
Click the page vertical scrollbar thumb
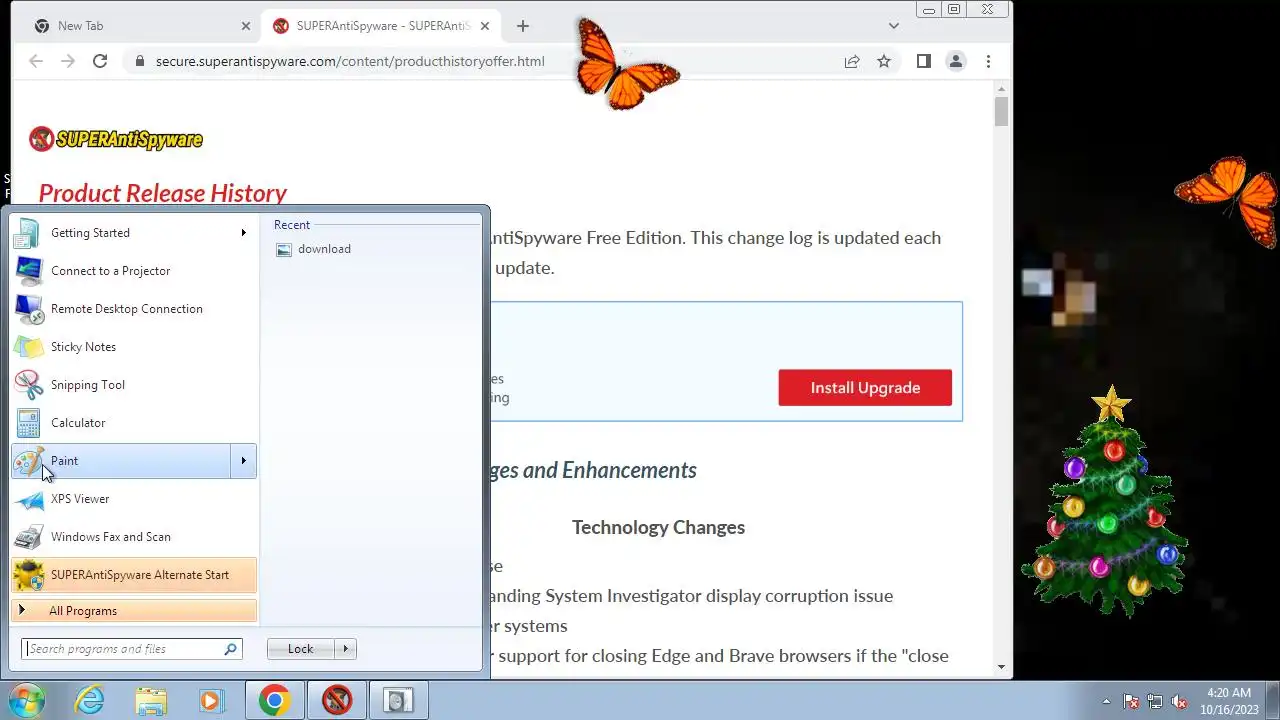click(x=1002, y=111)
